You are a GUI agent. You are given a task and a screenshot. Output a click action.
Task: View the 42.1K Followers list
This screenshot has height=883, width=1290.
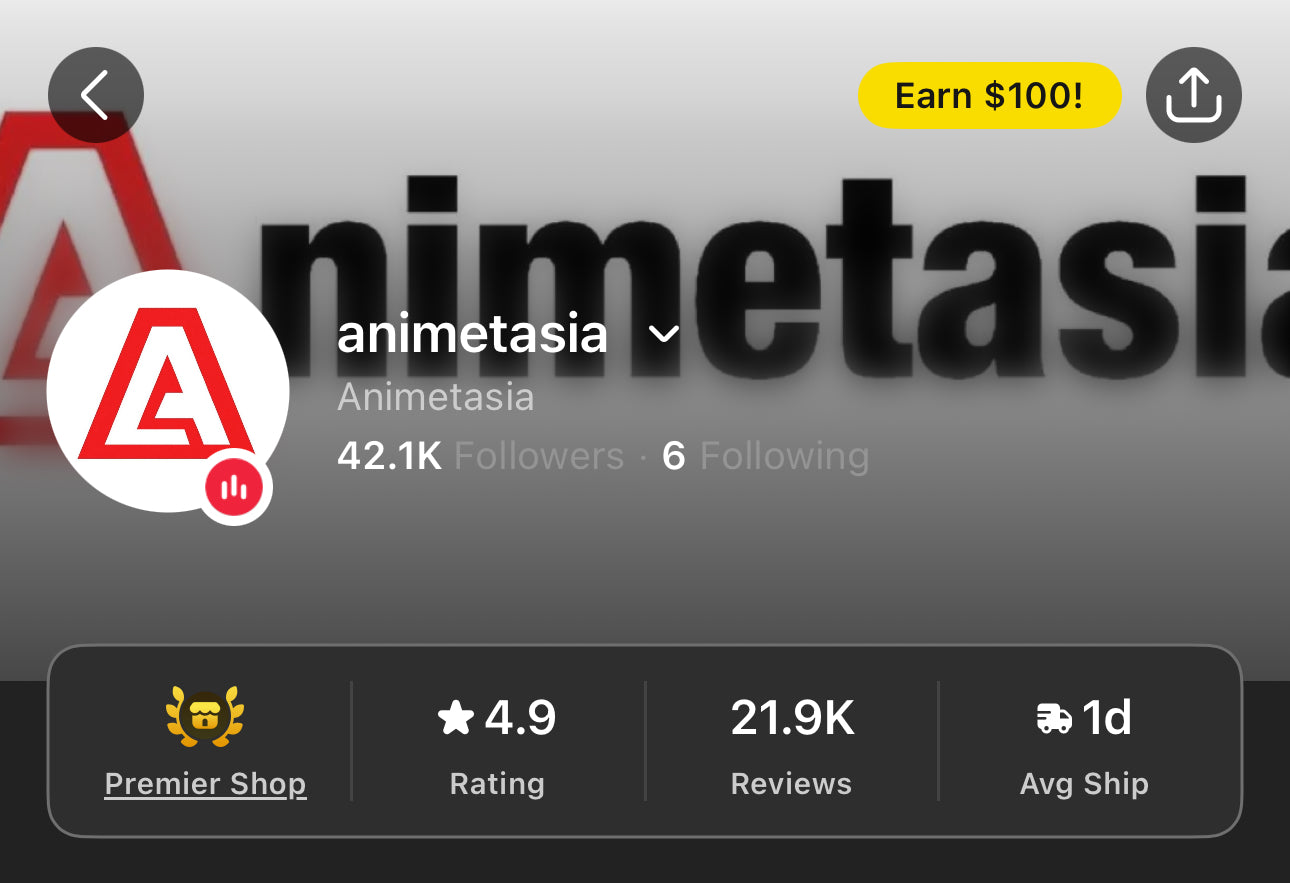point(480,456)
